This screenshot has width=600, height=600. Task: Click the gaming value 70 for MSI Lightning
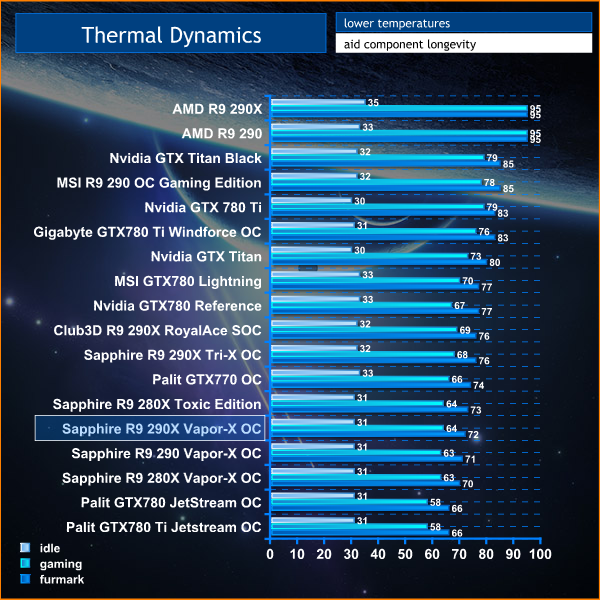pos(468,281)
